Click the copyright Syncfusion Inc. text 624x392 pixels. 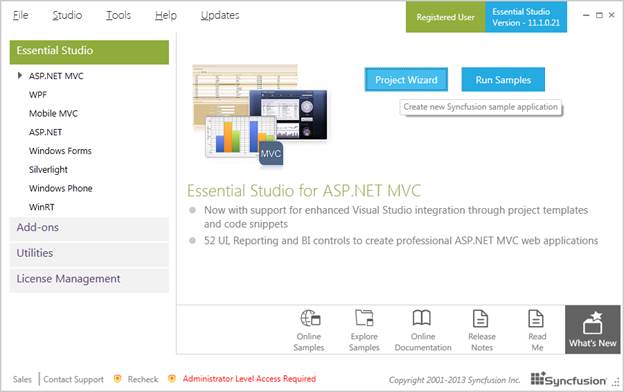(x=454, y=380)
